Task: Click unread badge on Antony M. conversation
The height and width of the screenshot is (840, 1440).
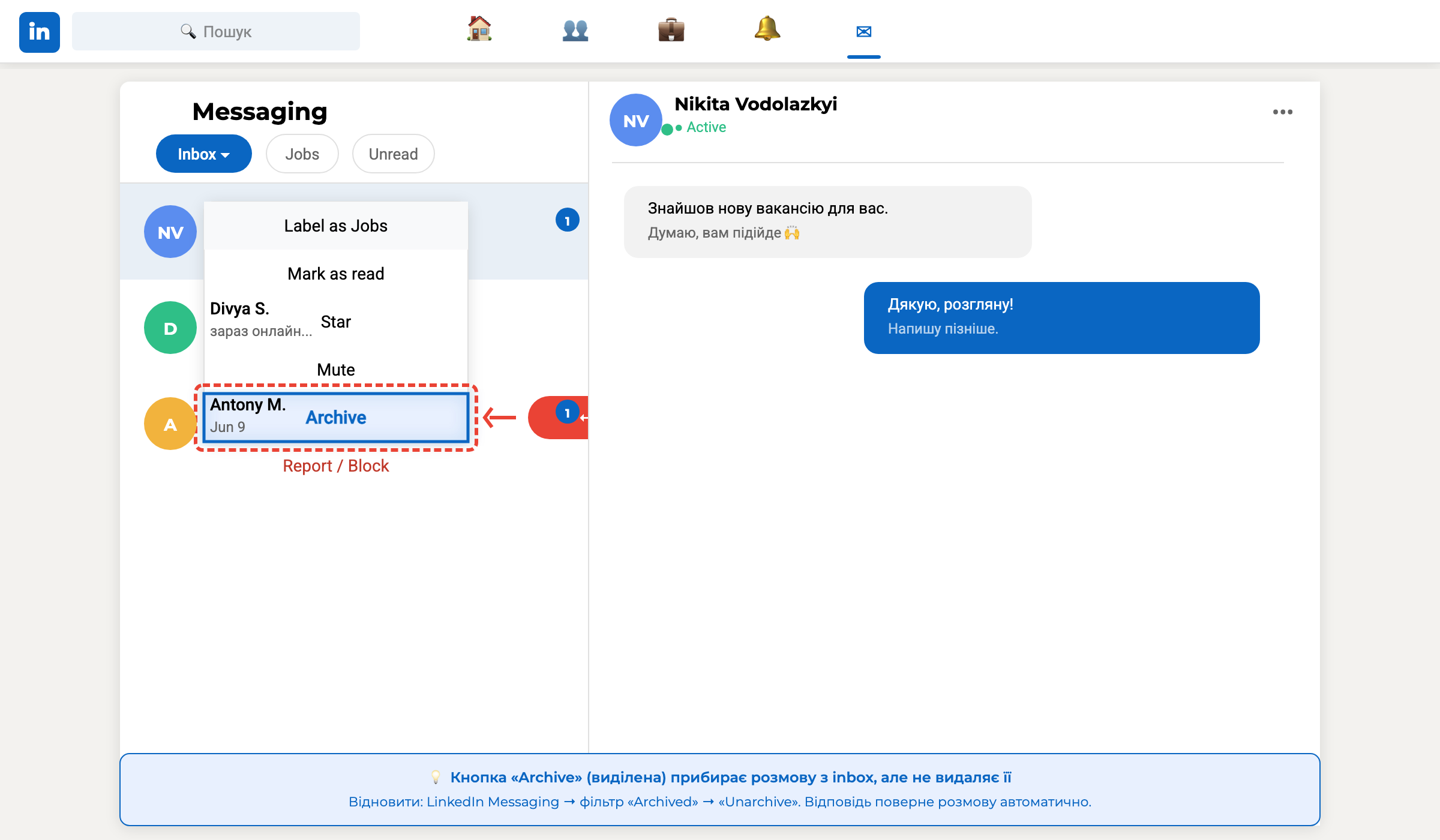Action: (x=567, y=412)
